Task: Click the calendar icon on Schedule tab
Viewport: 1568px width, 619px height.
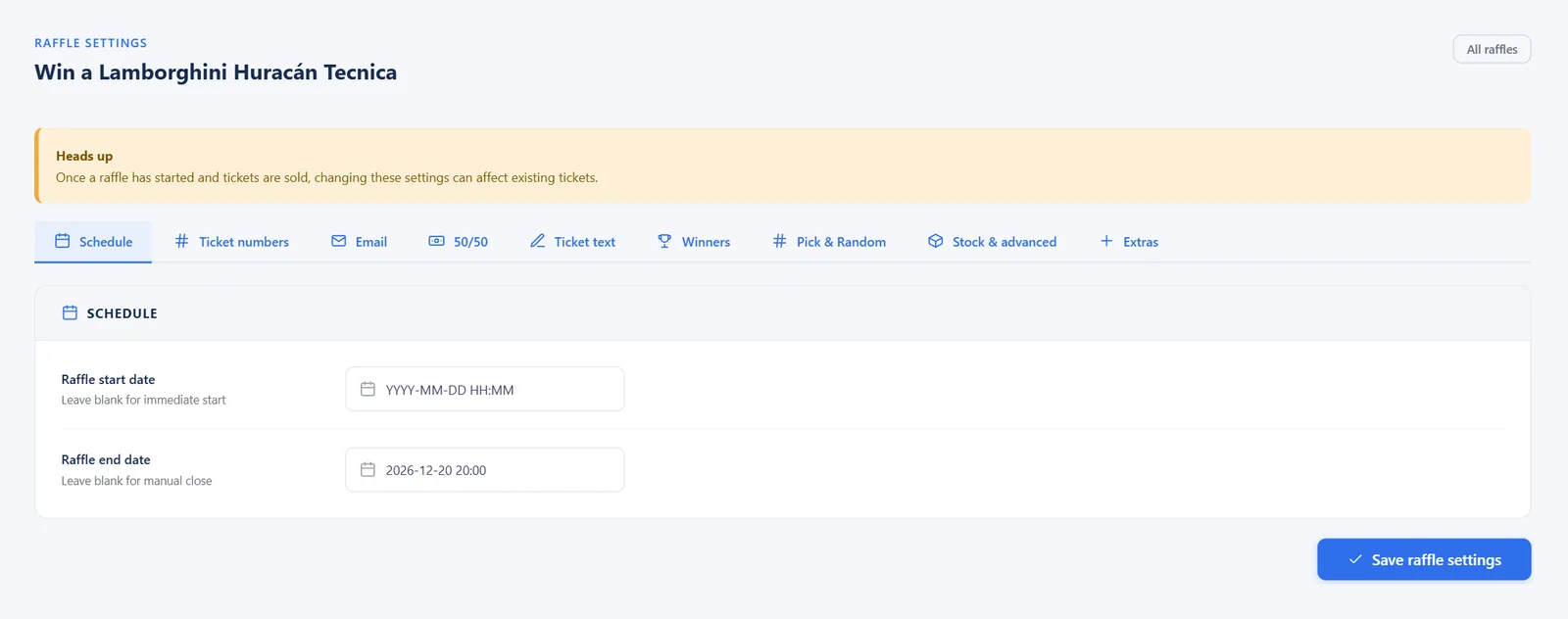Action: click(x=62, y=241)
